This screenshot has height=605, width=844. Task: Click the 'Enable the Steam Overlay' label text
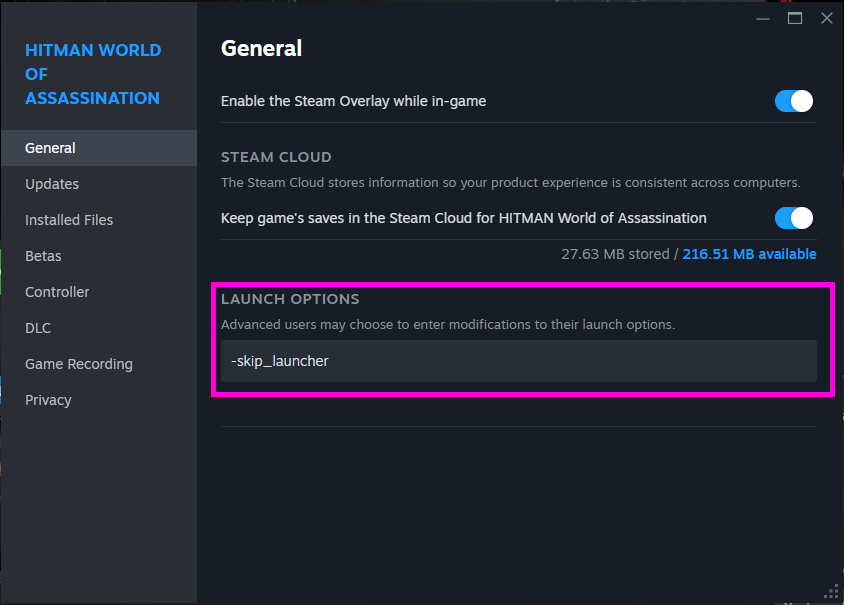[353, 101]
